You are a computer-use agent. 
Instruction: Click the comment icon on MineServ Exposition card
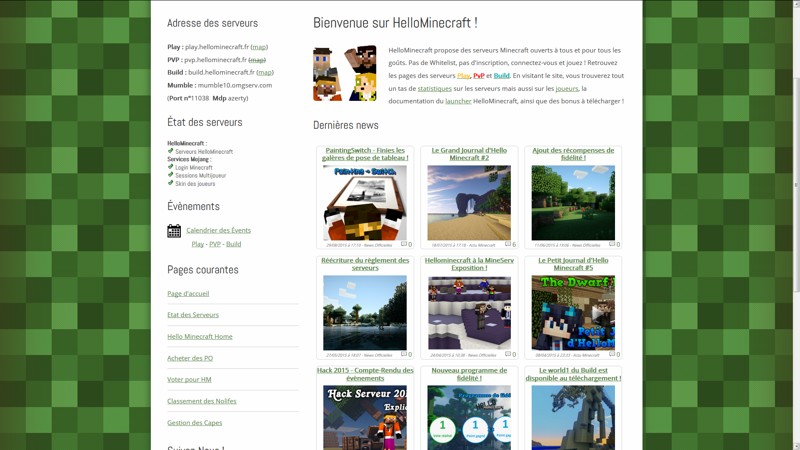[x=508, y=354]
